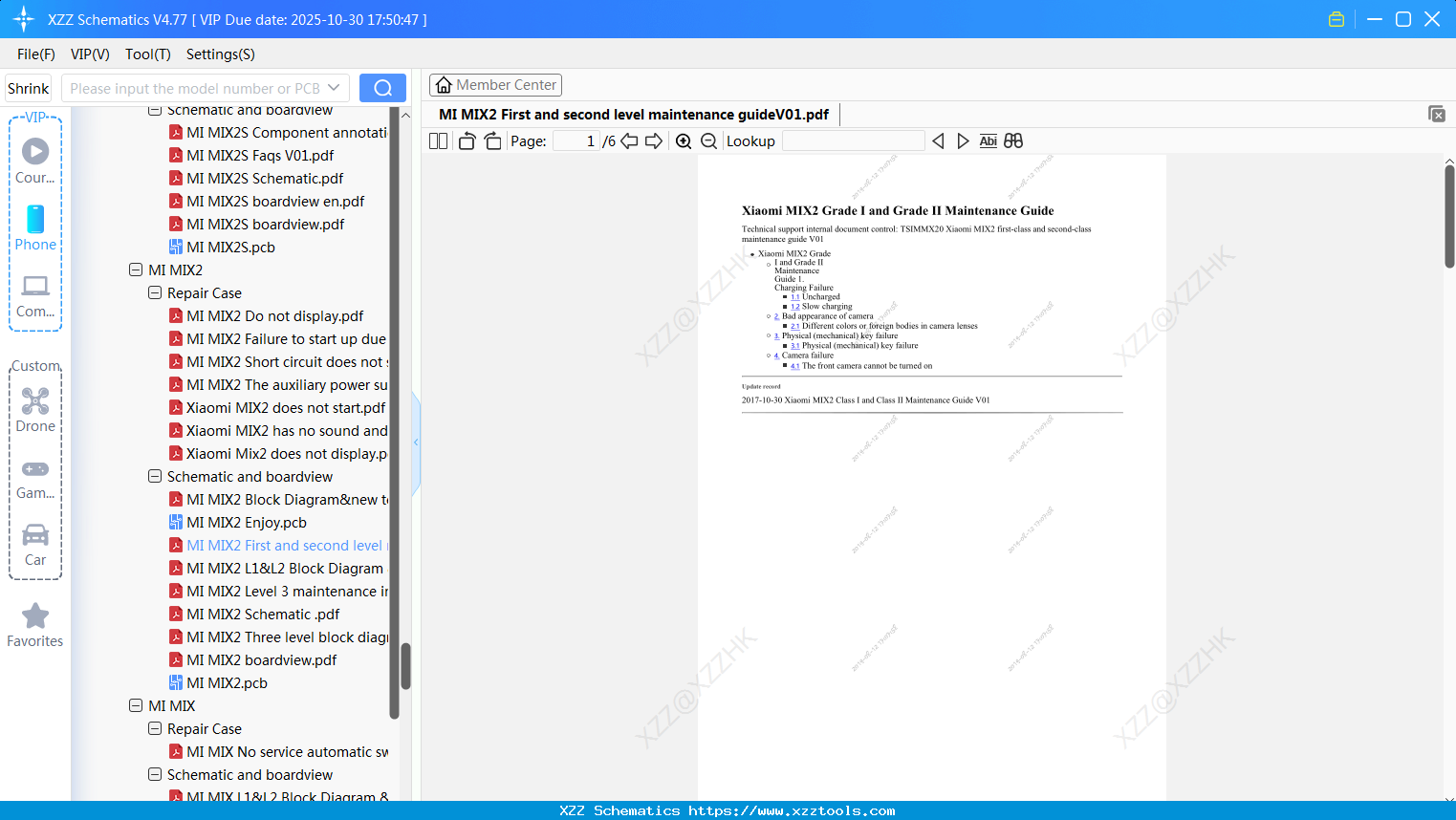
Task: Go to the next PDF page
Action: 654,141
